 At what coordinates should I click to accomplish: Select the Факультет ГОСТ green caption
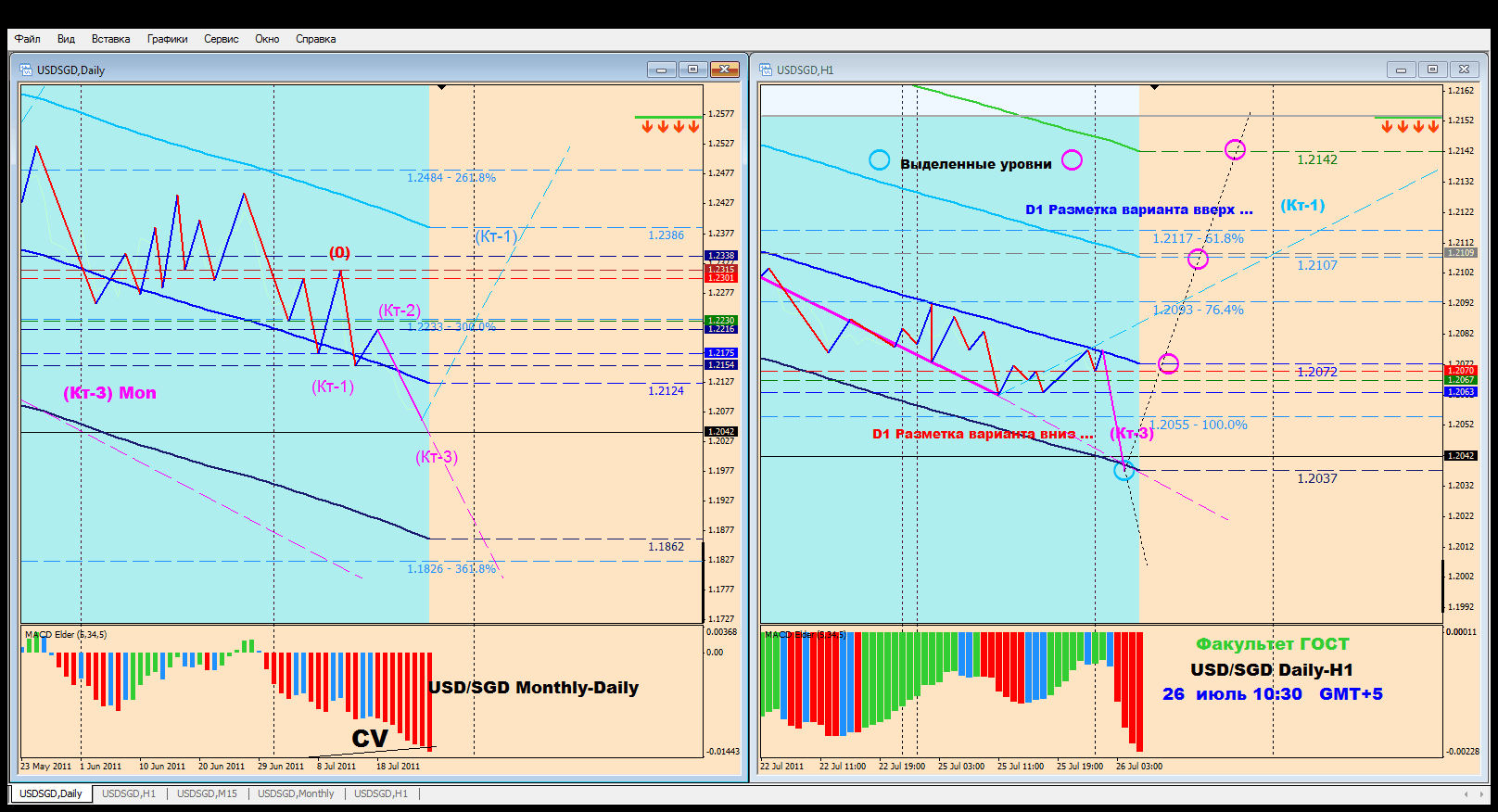coord(1273,644)
